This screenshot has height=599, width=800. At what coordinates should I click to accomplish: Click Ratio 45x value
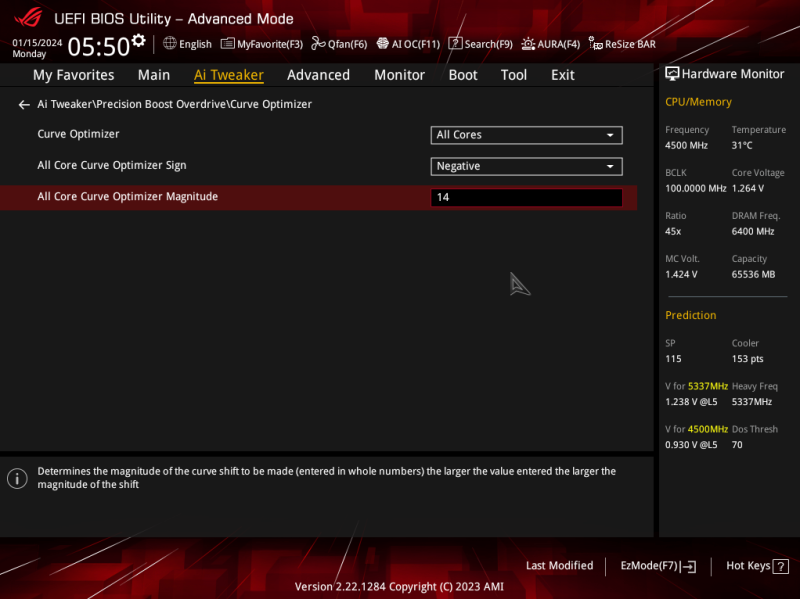pos(673,232)
